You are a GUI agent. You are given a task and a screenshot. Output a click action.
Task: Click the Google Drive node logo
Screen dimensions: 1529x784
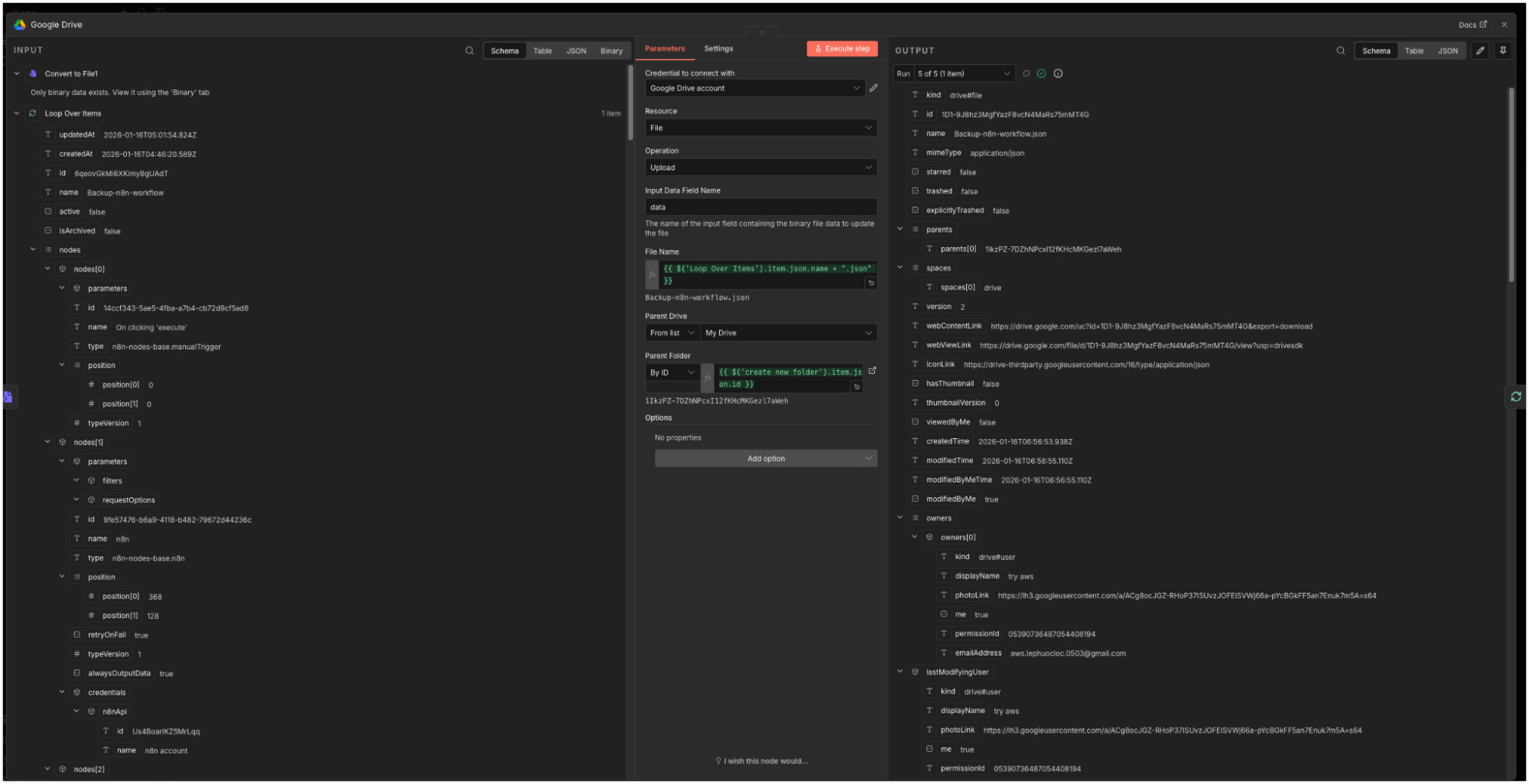[x=20, y=24]
